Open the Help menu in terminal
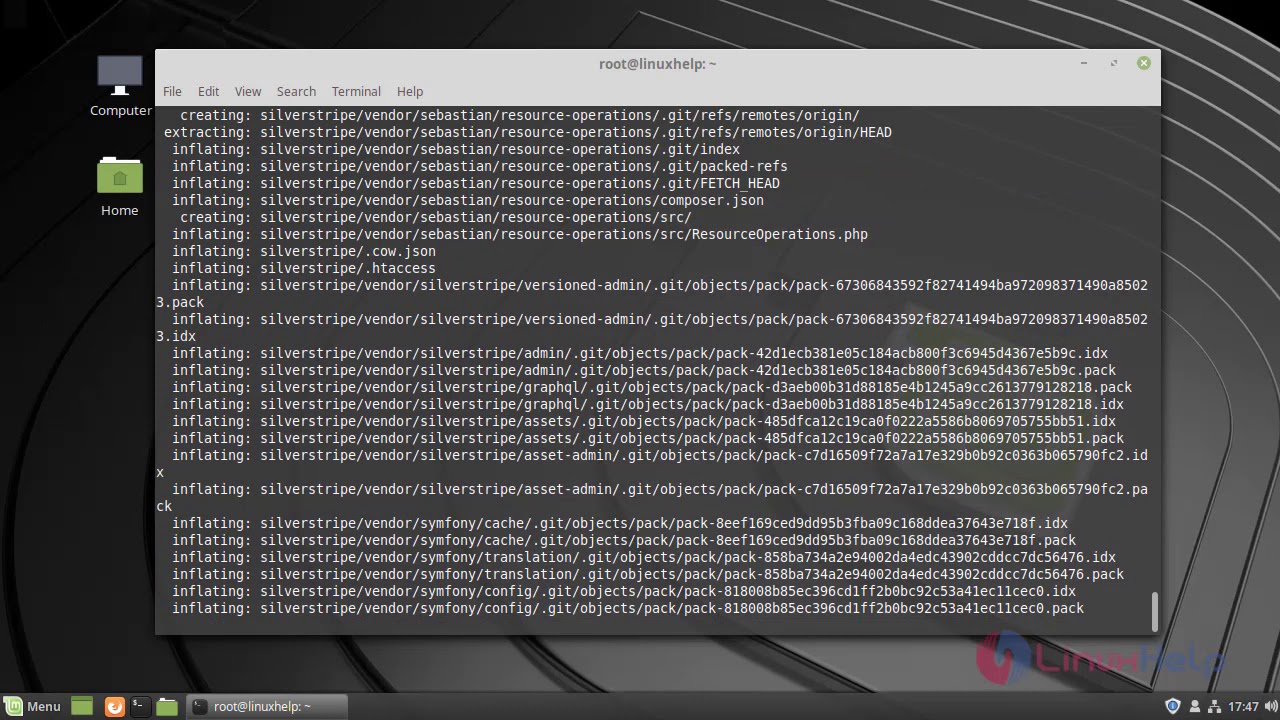The image size is (1280, 720). click(410, 91)
